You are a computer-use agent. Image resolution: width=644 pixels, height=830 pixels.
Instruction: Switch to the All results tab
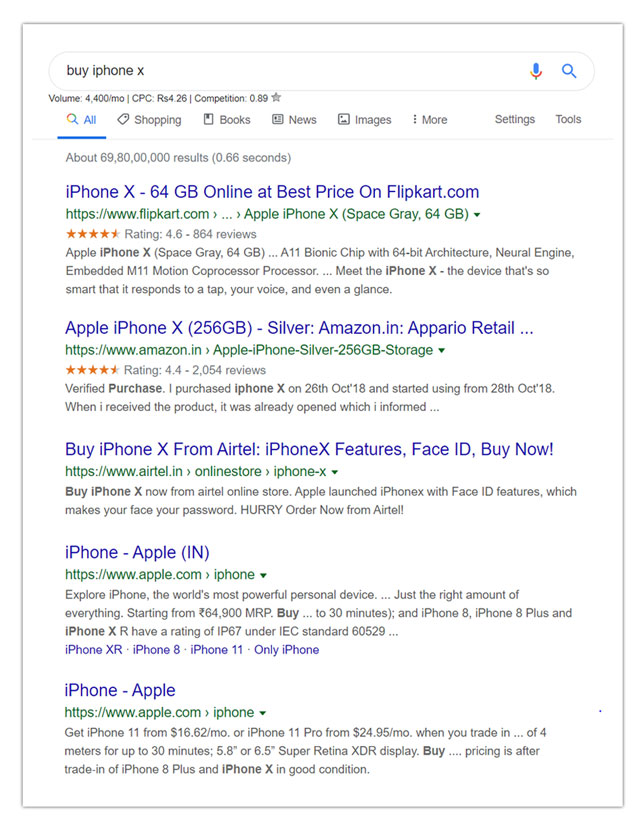click(81, 120)
